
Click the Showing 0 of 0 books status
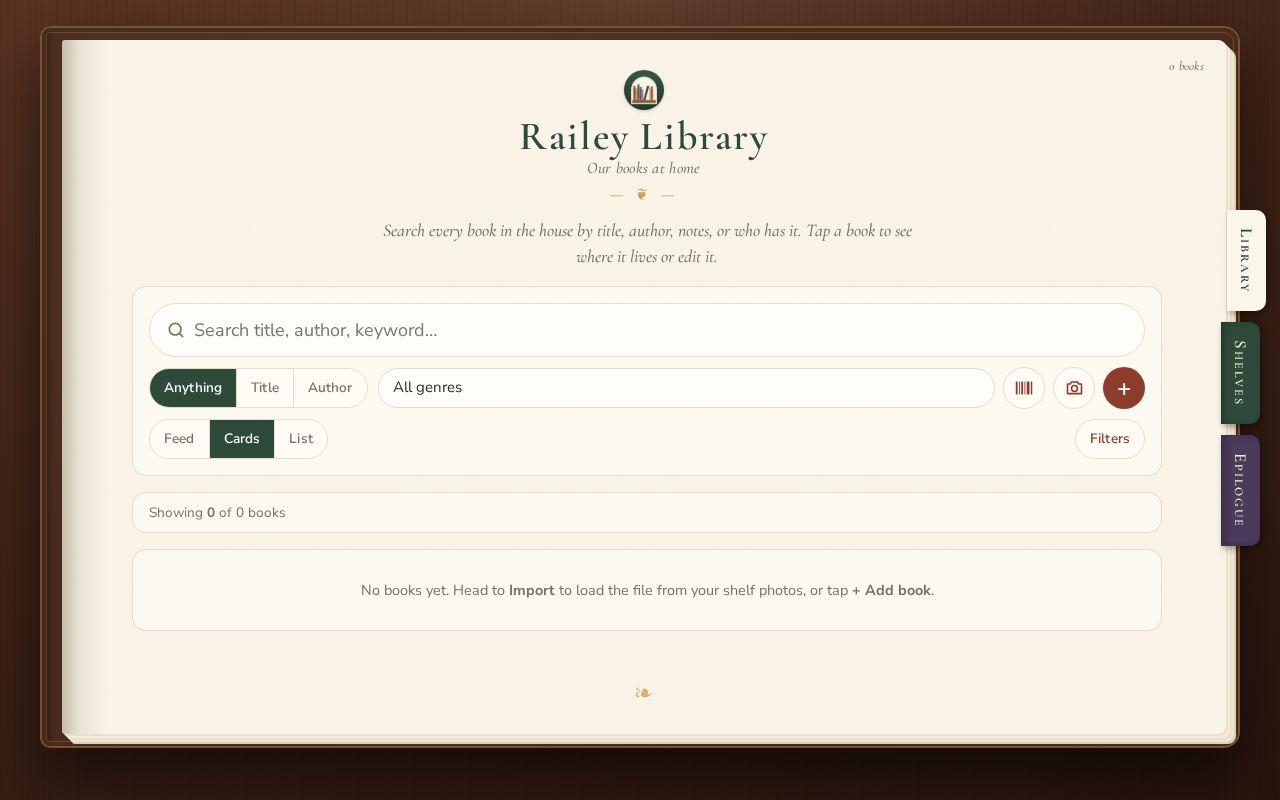click(x=217, y=513)
